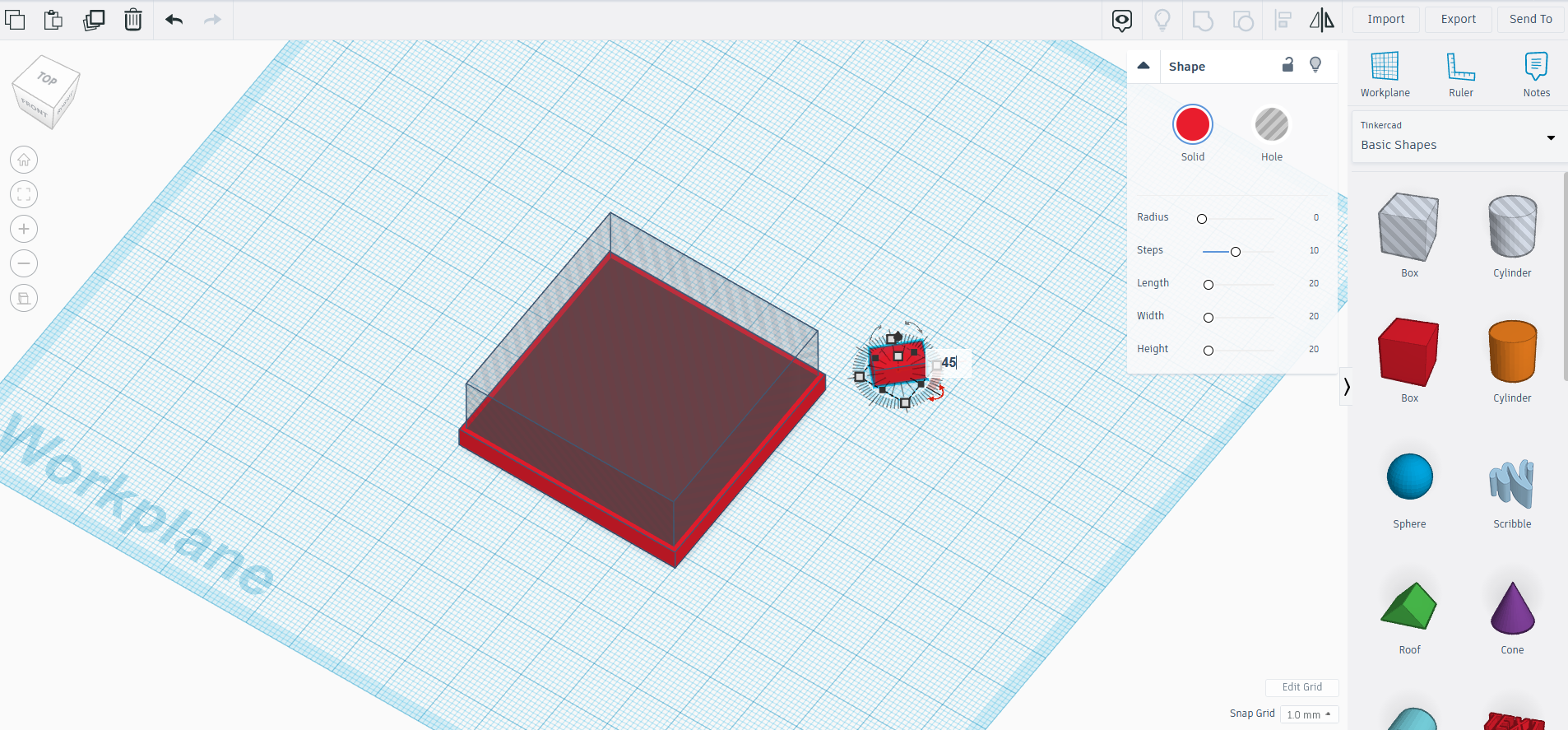Zoom in with the plus icon
The image size is (1568, 730).
point(24,229)
